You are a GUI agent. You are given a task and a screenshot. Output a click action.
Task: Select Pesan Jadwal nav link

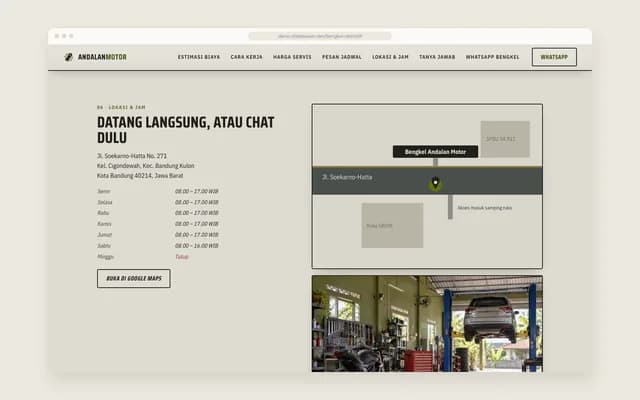click(x=342, y=57)
